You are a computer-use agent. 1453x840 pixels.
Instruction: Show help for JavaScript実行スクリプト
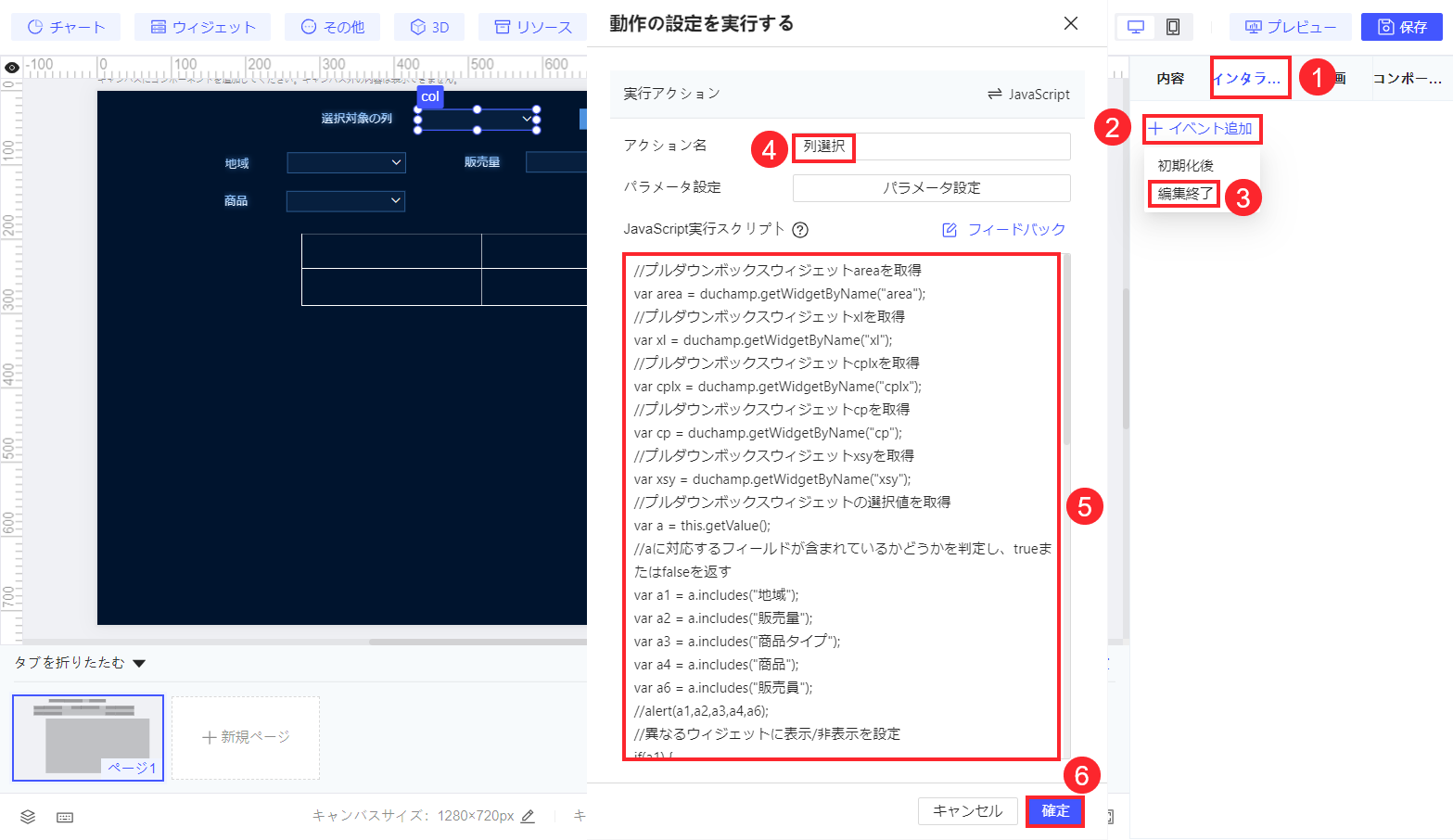coord(800,230)
